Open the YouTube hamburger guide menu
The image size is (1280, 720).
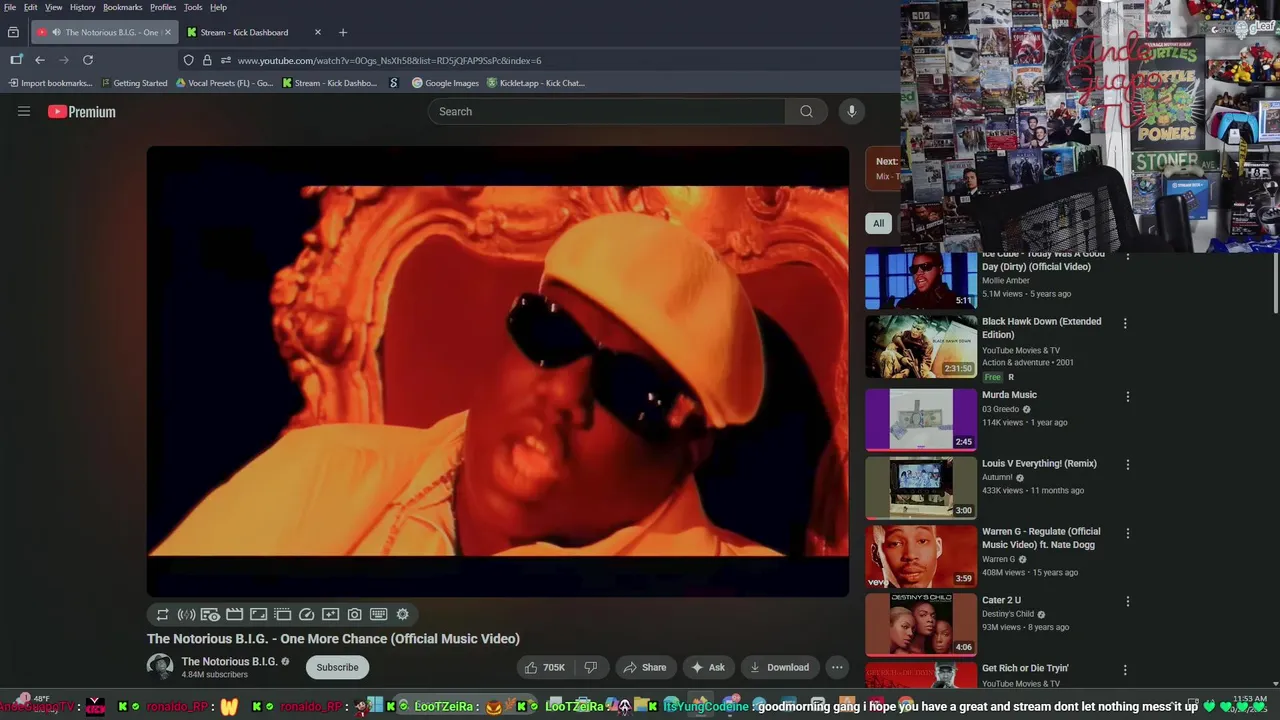(x=24, y=111)
